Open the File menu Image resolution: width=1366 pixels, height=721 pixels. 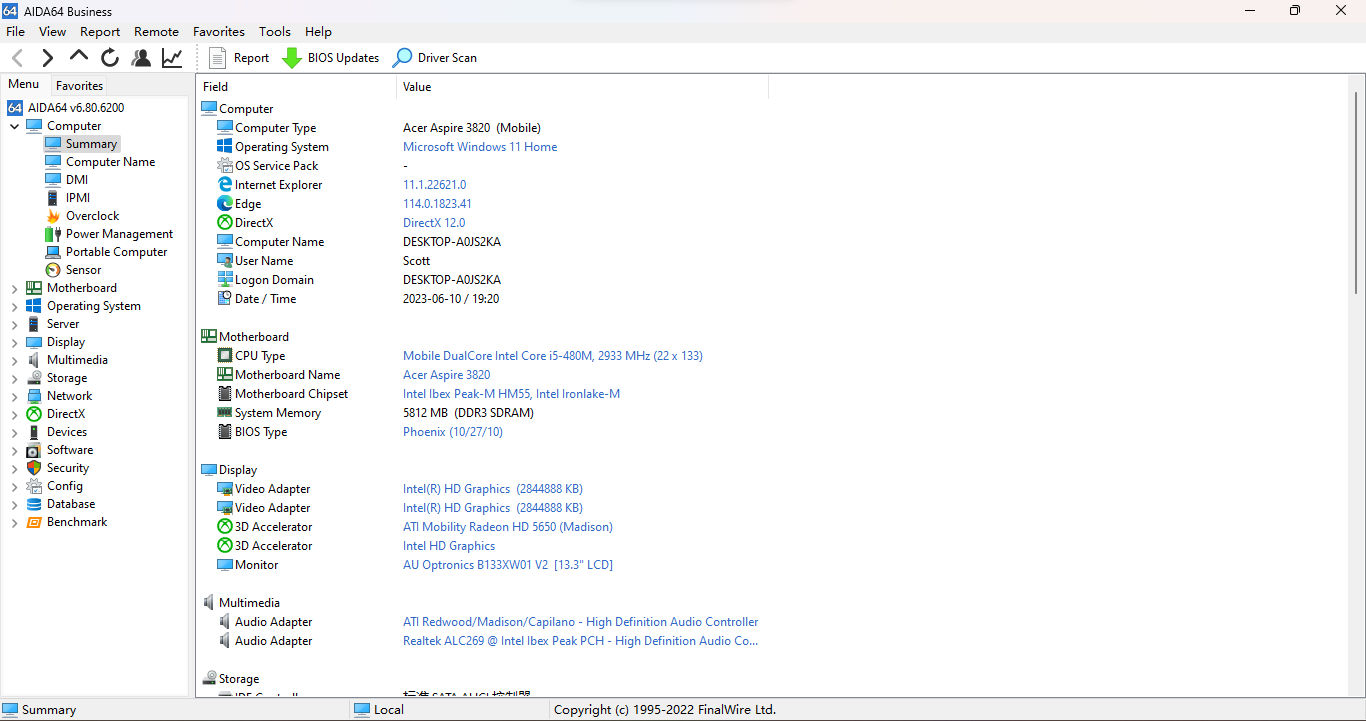point(15,32)
